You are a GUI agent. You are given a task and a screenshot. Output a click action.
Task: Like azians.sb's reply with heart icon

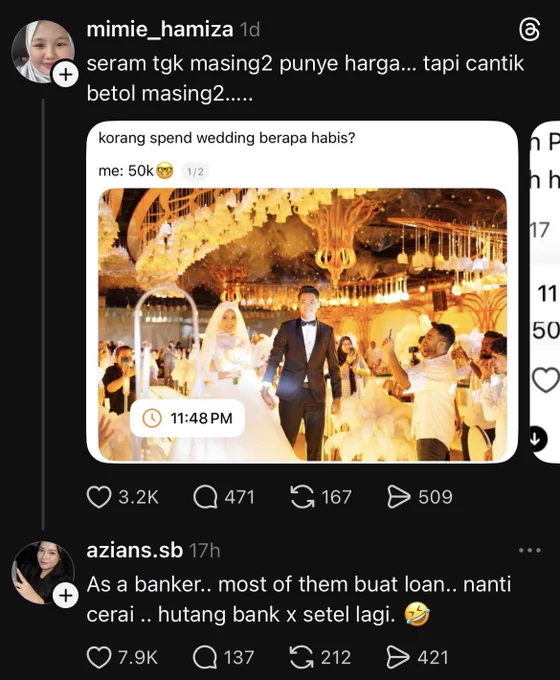99,657
